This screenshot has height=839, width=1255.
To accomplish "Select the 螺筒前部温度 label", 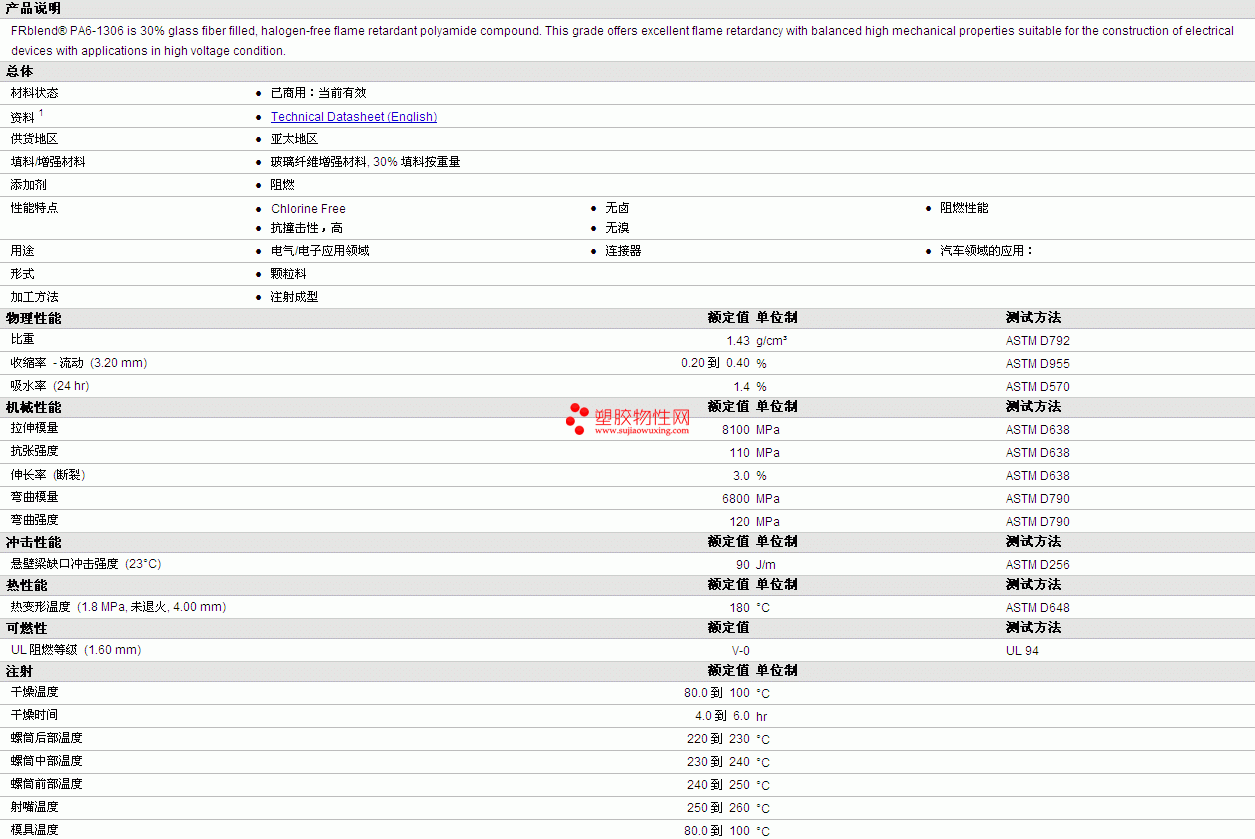I will pyautogui.click(x=47, y=784).
